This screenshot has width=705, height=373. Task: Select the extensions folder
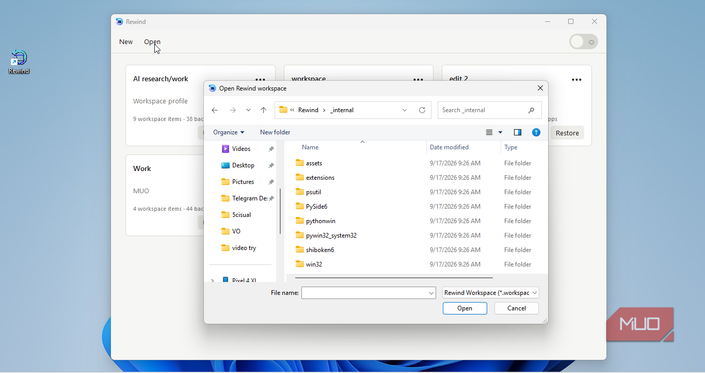tap(320, 178)
